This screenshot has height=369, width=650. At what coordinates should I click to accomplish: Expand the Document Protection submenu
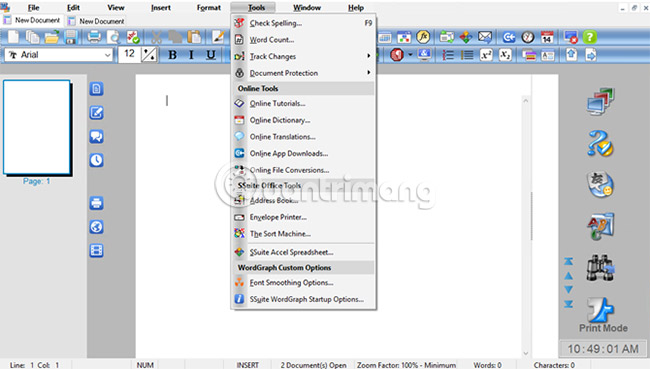(x=303, y=73)
